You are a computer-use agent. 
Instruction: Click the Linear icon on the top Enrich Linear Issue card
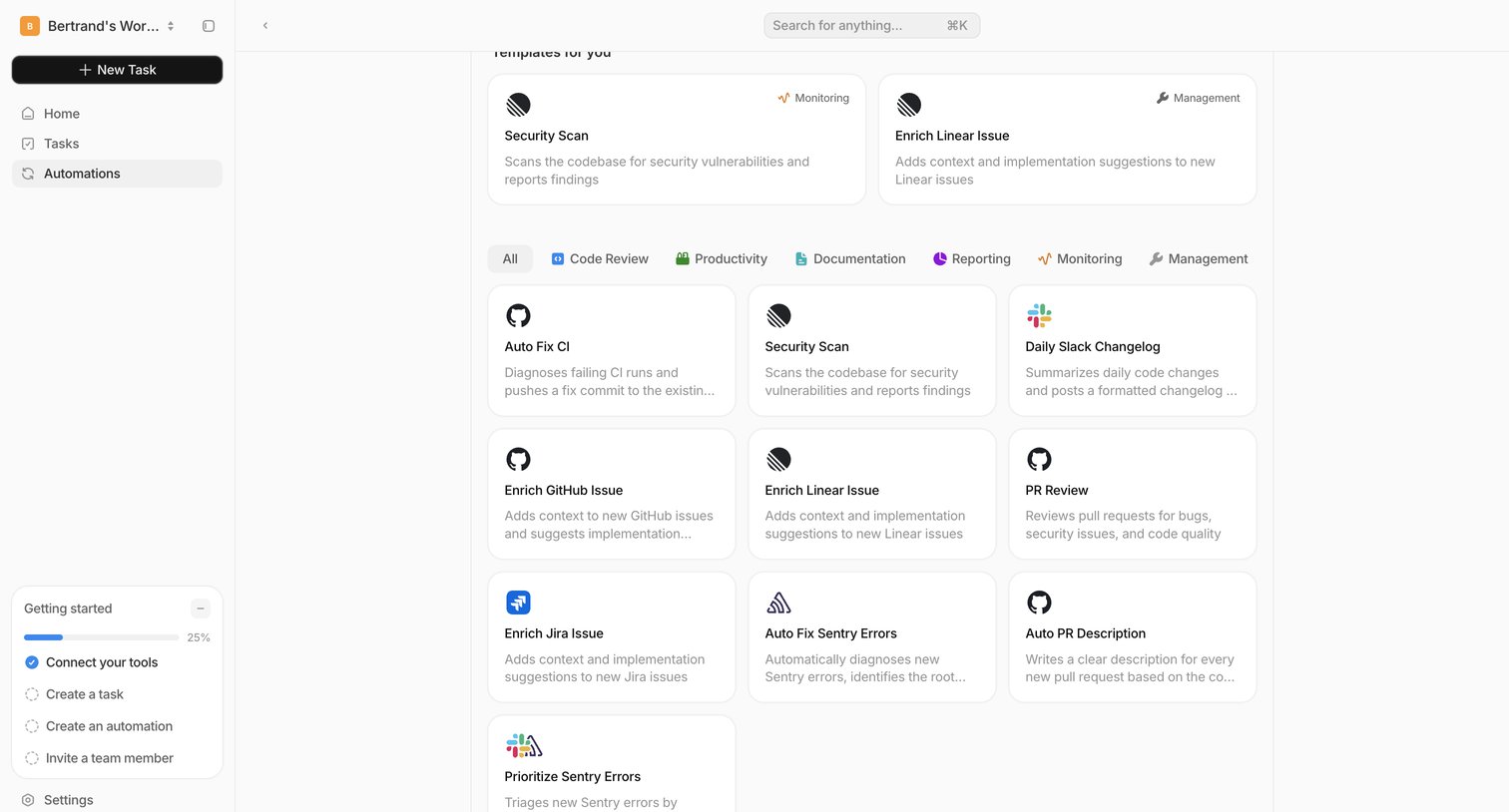[909, 105]
